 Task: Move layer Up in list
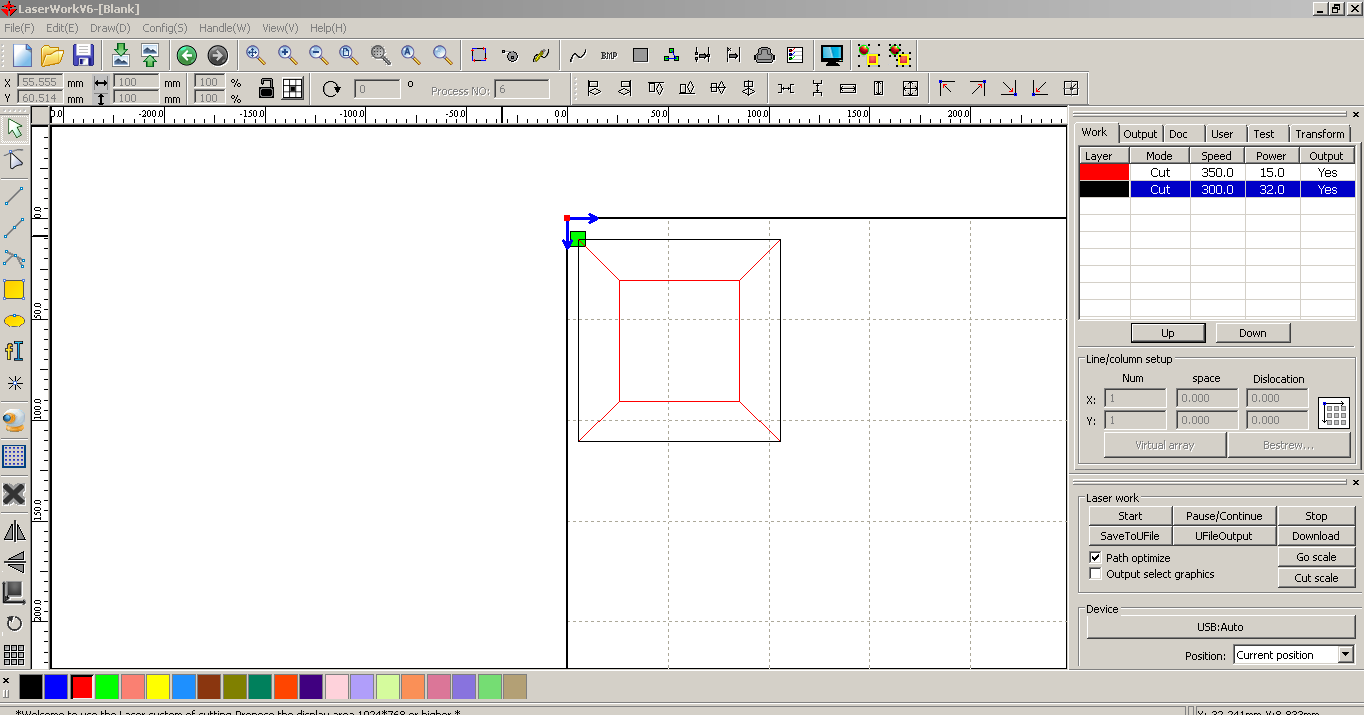click(x=1167, y=333)
